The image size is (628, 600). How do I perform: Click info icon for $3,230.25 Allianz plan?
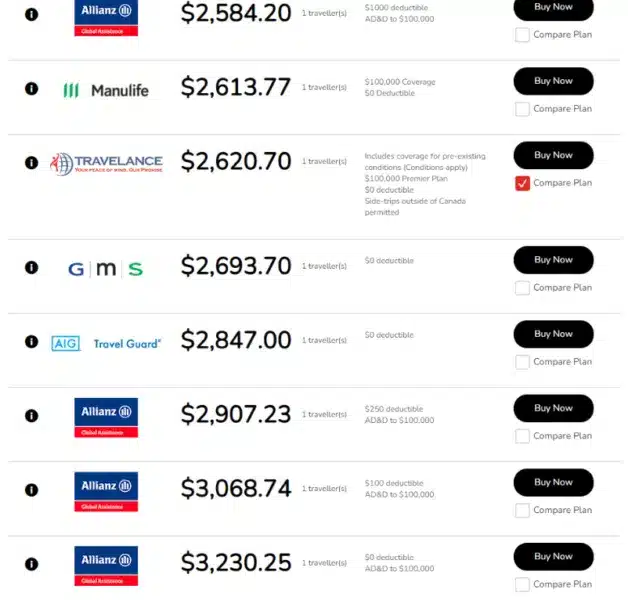pyautogui.click(x=31, y=563)
